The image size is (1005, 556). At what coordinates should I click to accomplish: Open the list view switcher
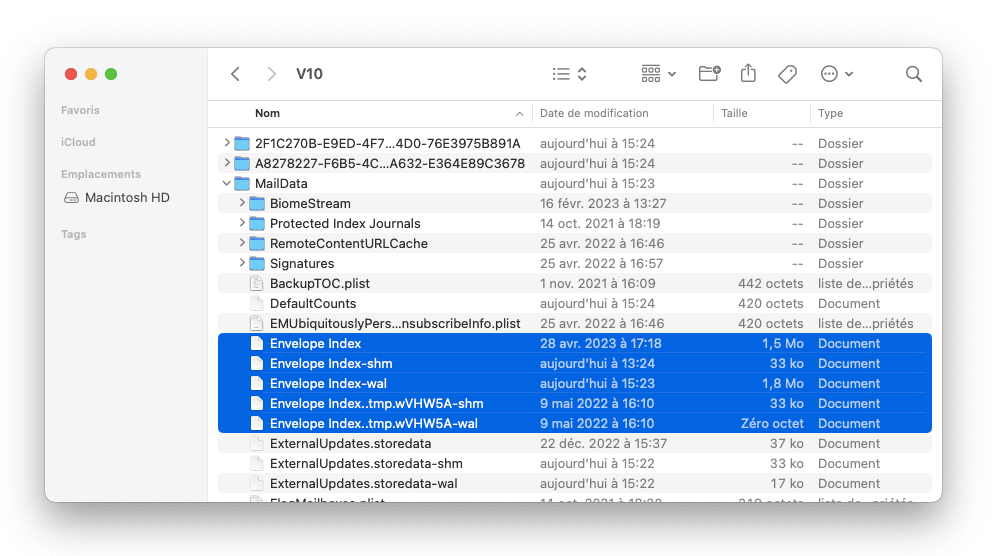point(569,74)
